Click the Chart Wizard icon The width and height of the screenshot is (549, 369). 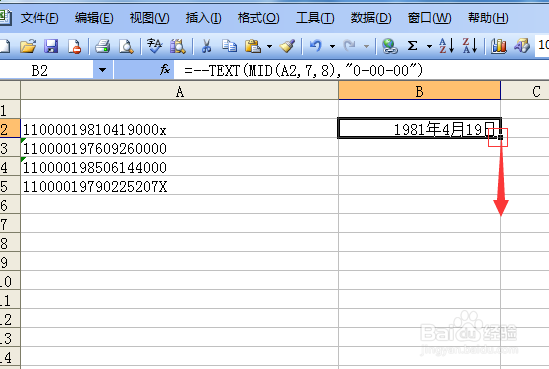pos(498,46)
